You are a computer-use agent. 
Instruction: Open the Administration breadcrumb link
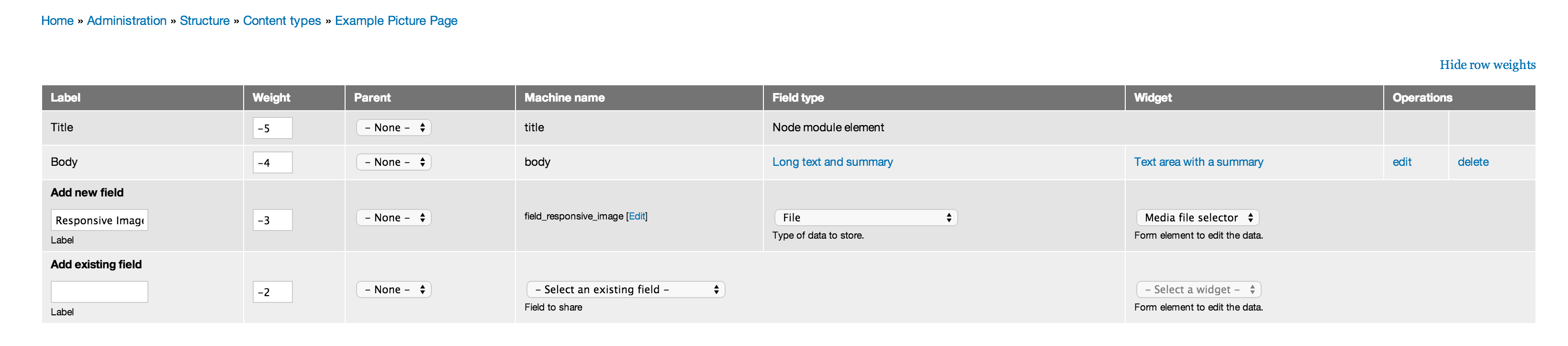(127, 21)
